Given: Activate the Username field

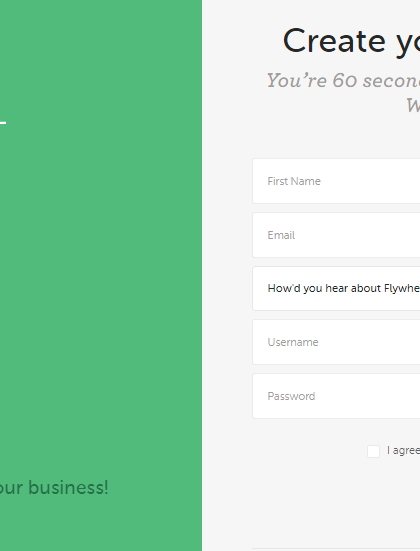Looking at the screenshot, I should [336, 342].
